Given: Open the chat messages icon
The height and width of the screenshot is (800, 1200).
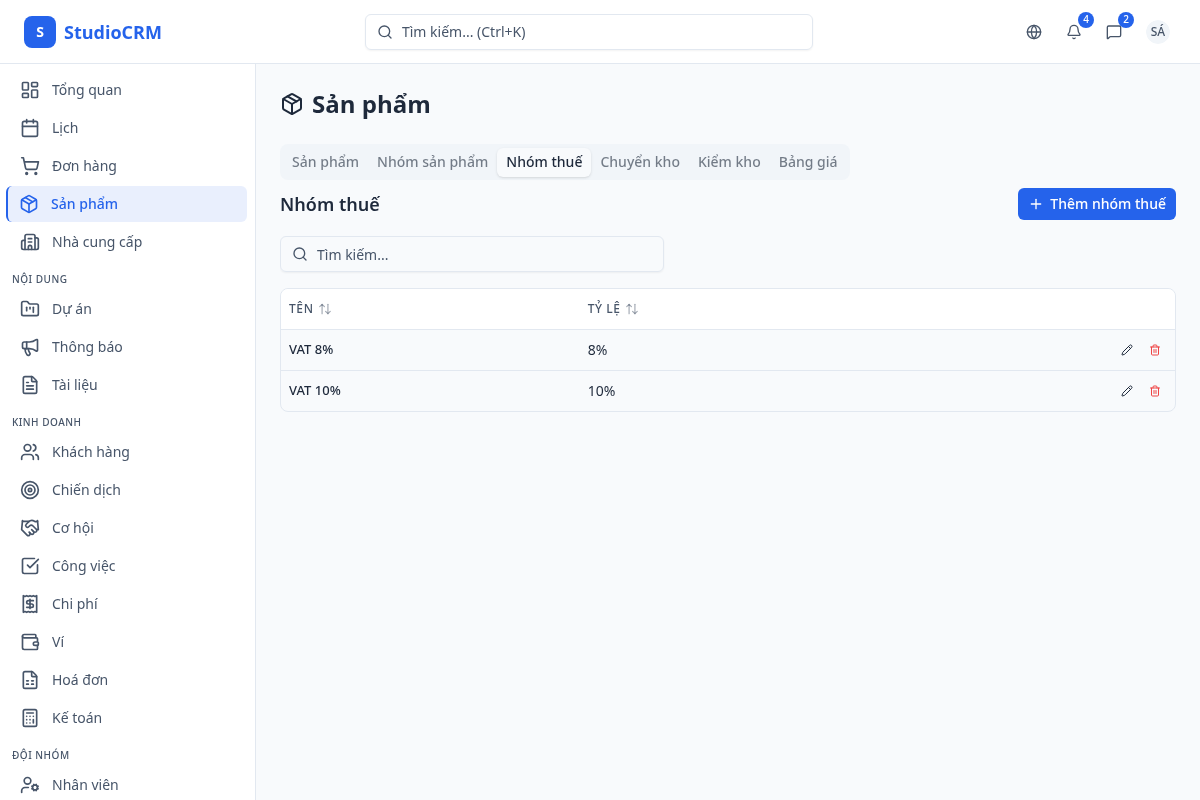Looking at the screenshot, I should pyautogui.click(x=1114, y=32).
